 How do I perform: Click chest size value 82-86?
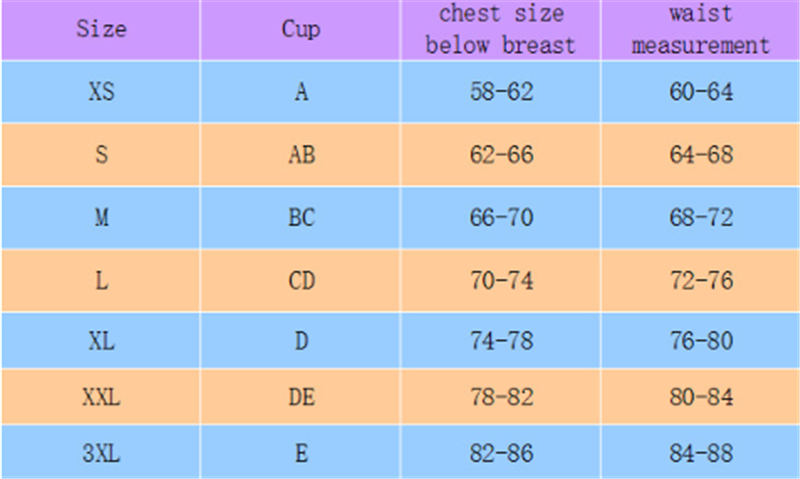[x=501, y=453]
